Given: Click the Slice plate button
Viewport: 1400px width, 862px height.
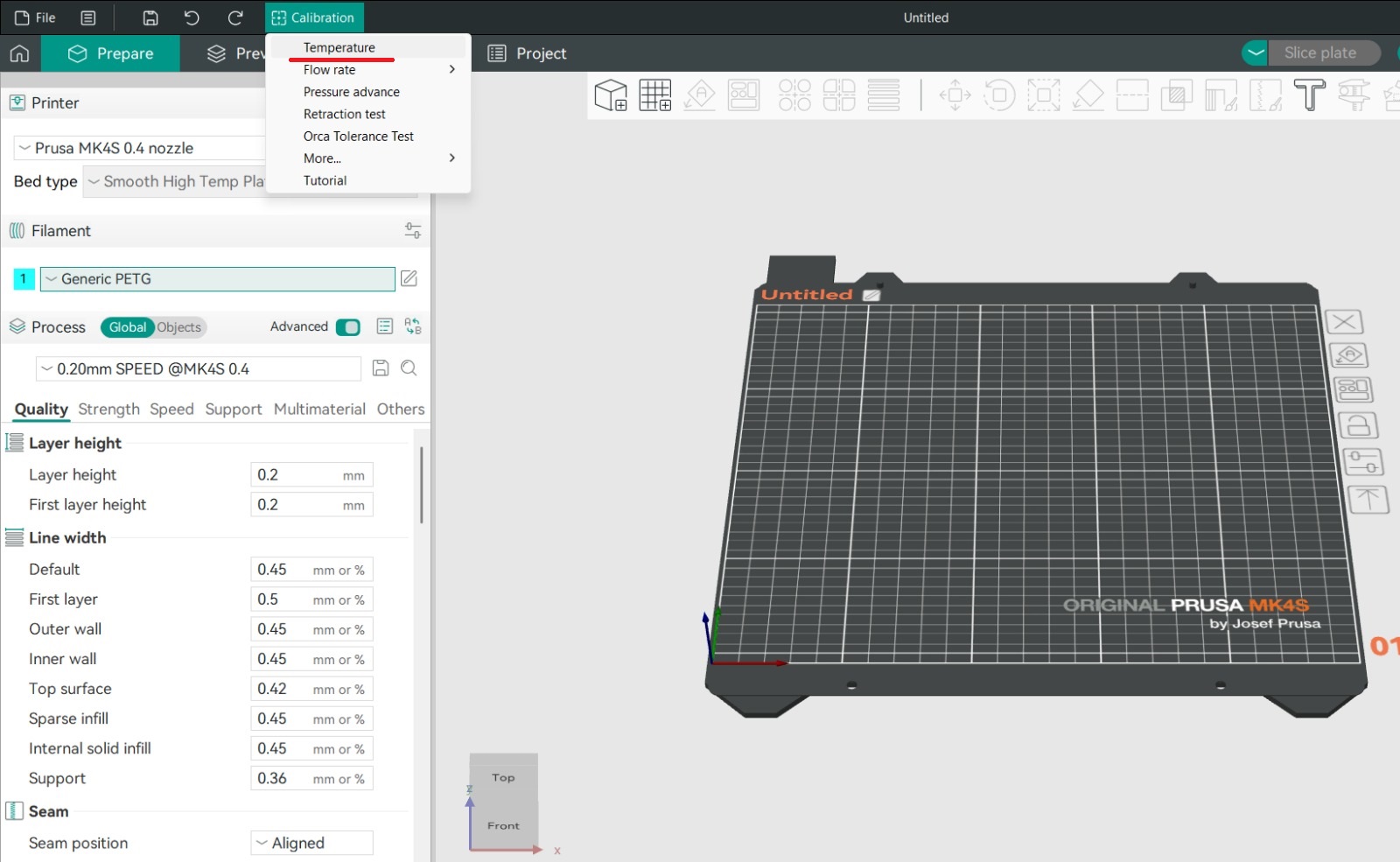Looking at the screenshot, I should coord(1319,53).
